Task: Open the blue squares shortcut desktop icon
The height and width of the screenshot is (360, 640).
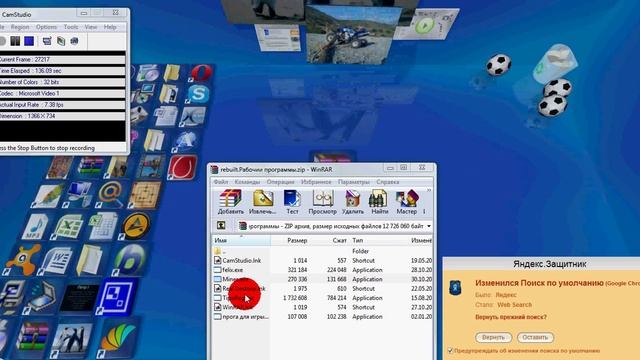Action: (116, 296)
